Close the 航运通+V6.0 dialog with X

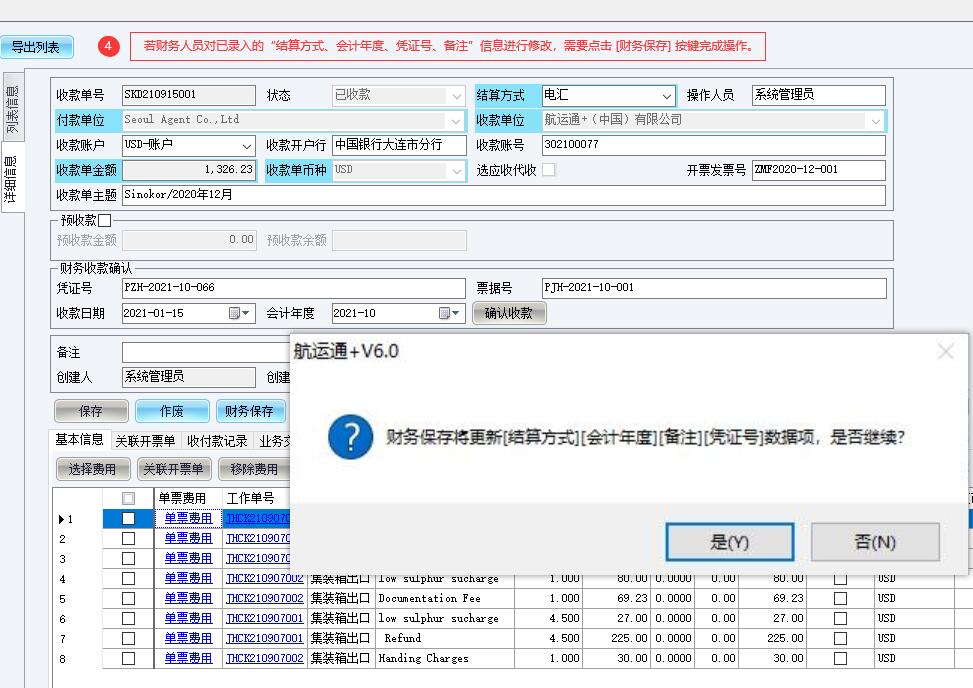pos(945,351)
